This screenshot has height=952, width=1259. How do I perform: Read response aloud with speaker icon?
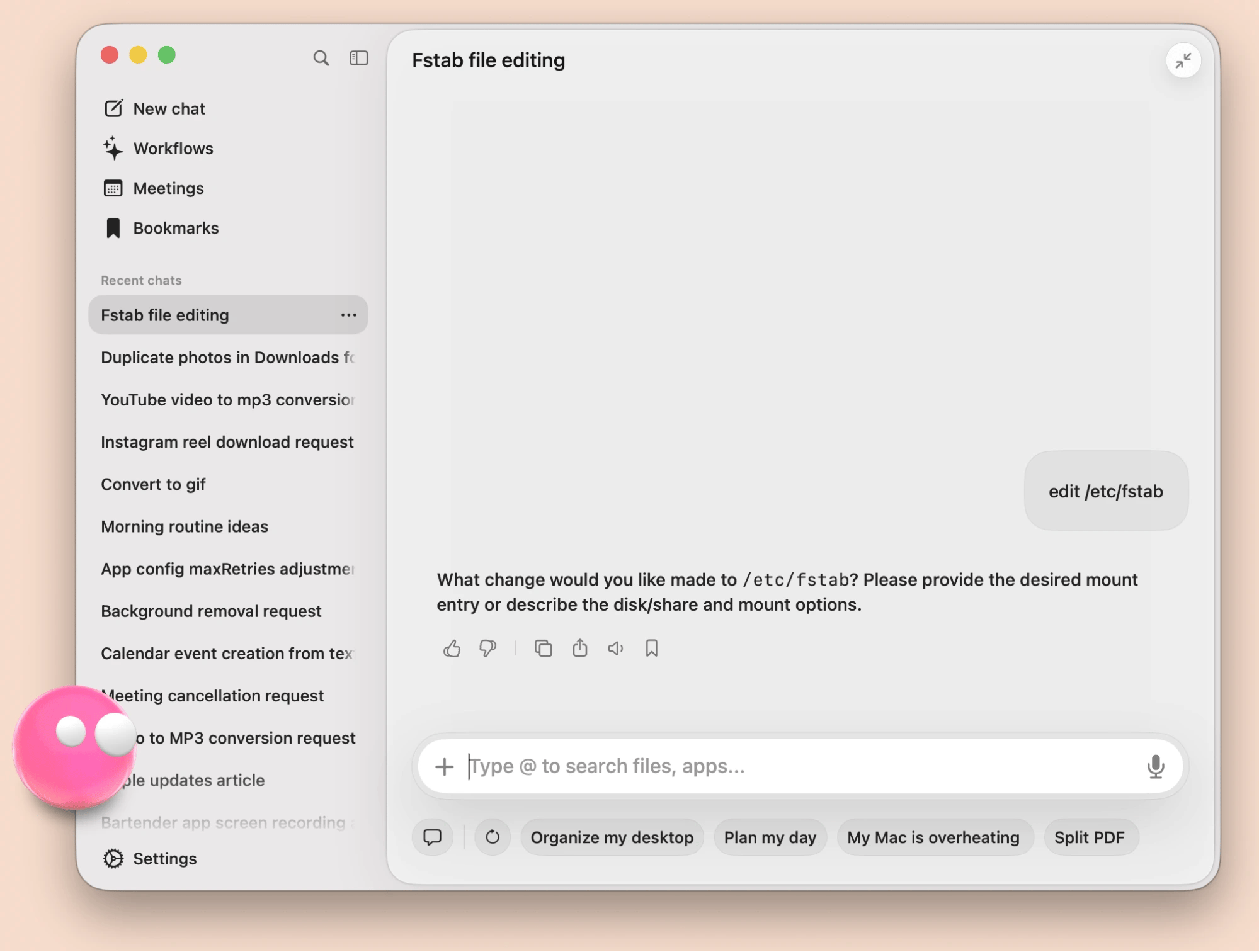tap(615, 648)
